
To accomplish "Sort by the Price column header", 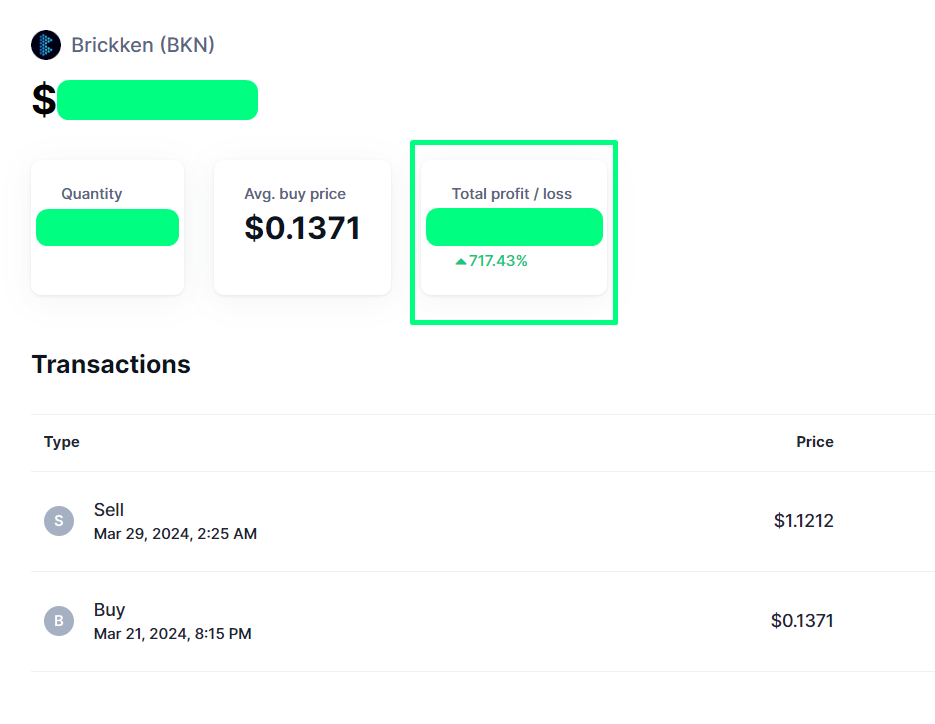I will (814, 442).
